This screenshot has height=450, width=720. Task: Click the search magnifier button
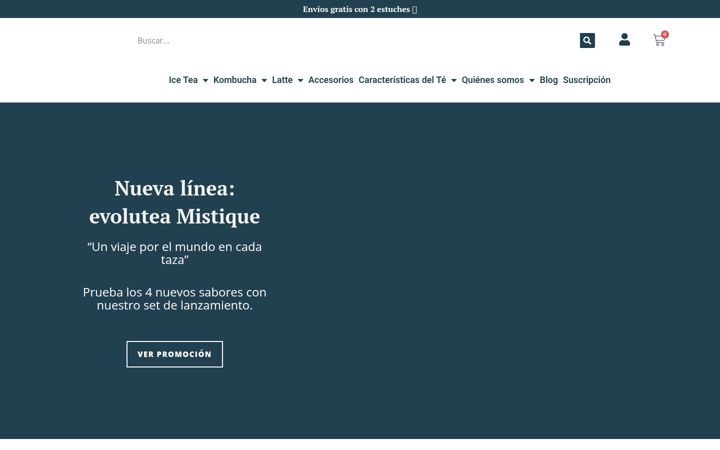(587, 40)
